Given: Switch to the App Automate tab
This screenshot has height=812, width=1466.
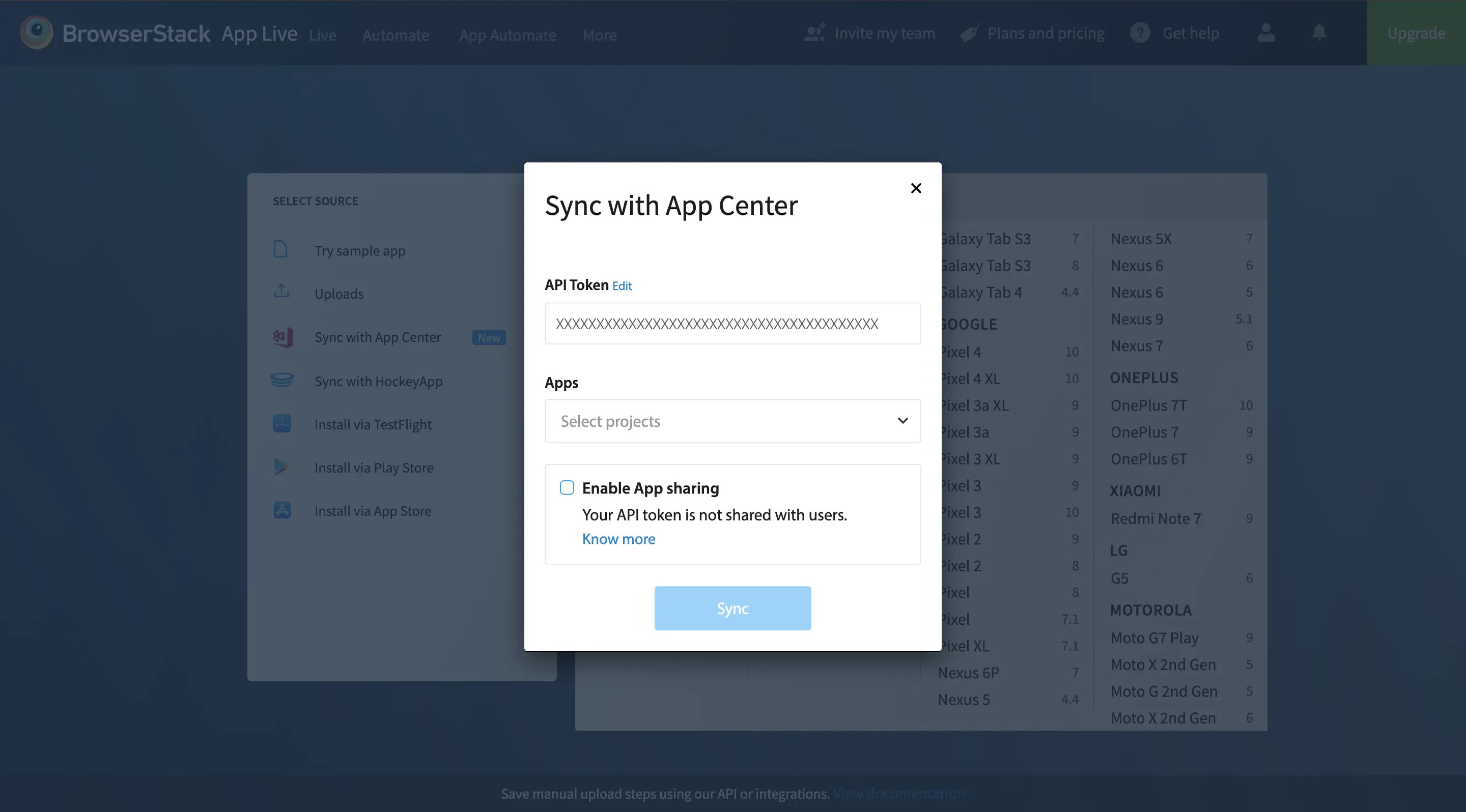Looking at the screenshot, I should pyautogui.click(x=507, y=35).
